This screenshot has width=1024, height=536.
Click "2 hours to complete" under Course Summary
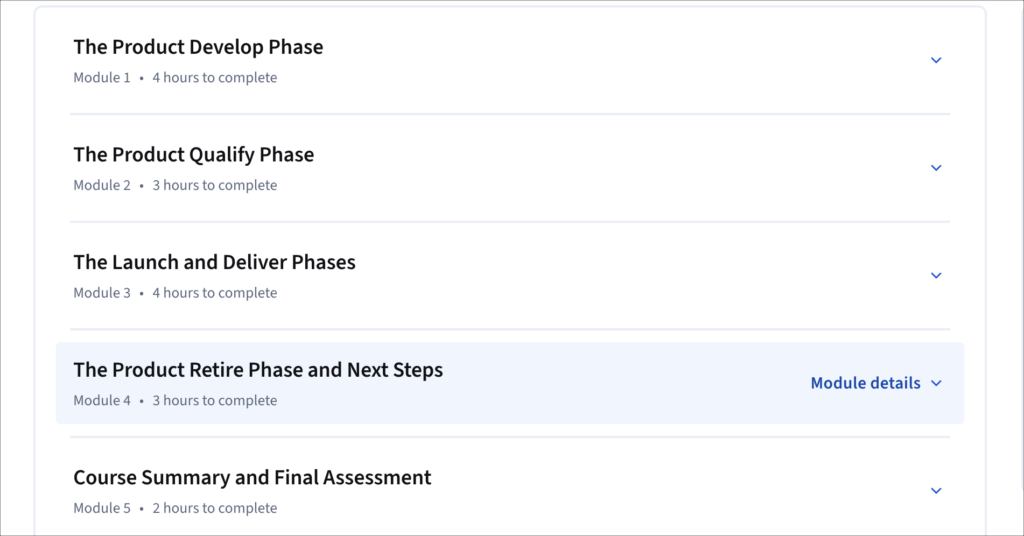coord(214,509)
